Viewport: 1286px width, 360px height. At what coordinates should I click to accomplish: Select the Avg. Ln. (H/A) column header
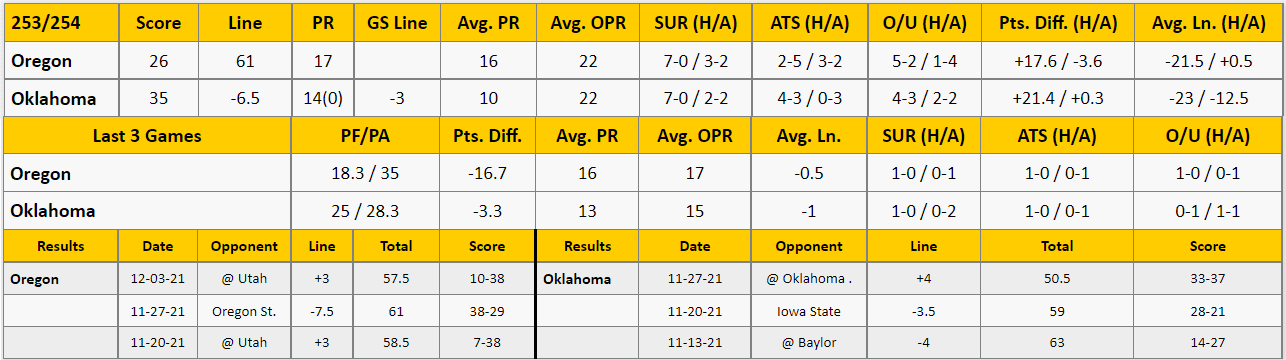pyautogui.click(x=1209, y=22)
